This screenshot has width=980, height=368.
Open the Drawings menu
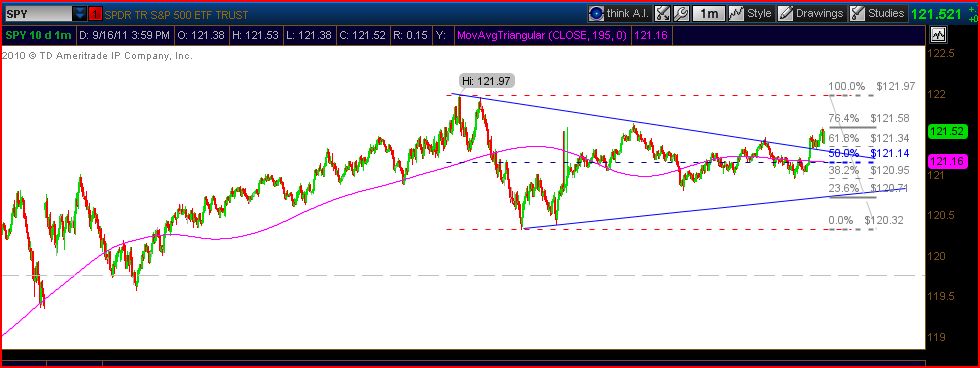(x=820, y=13)
